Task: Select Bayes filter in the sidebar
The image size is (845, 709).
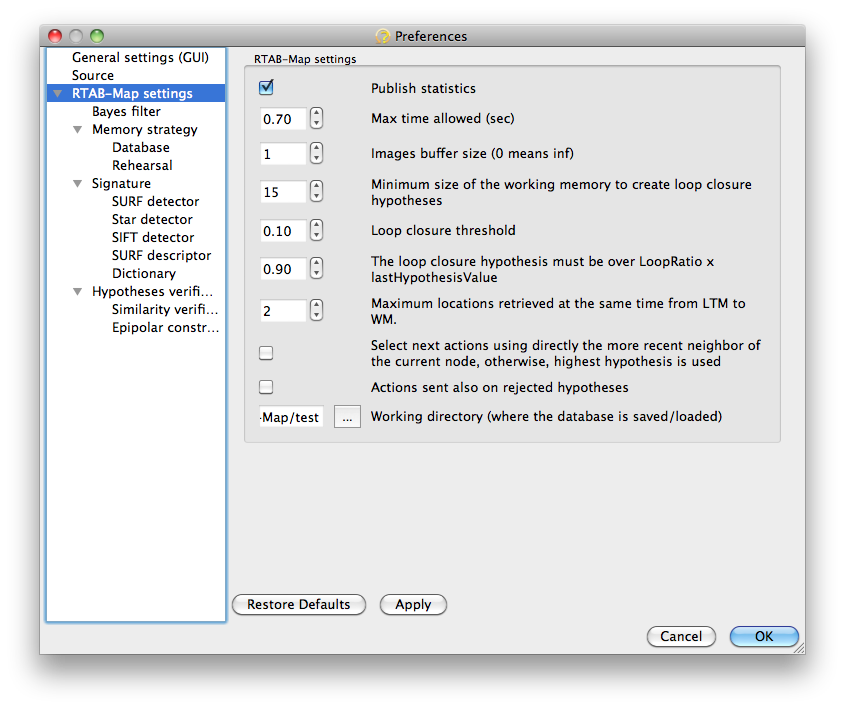Action: click(x=126, y=112)
